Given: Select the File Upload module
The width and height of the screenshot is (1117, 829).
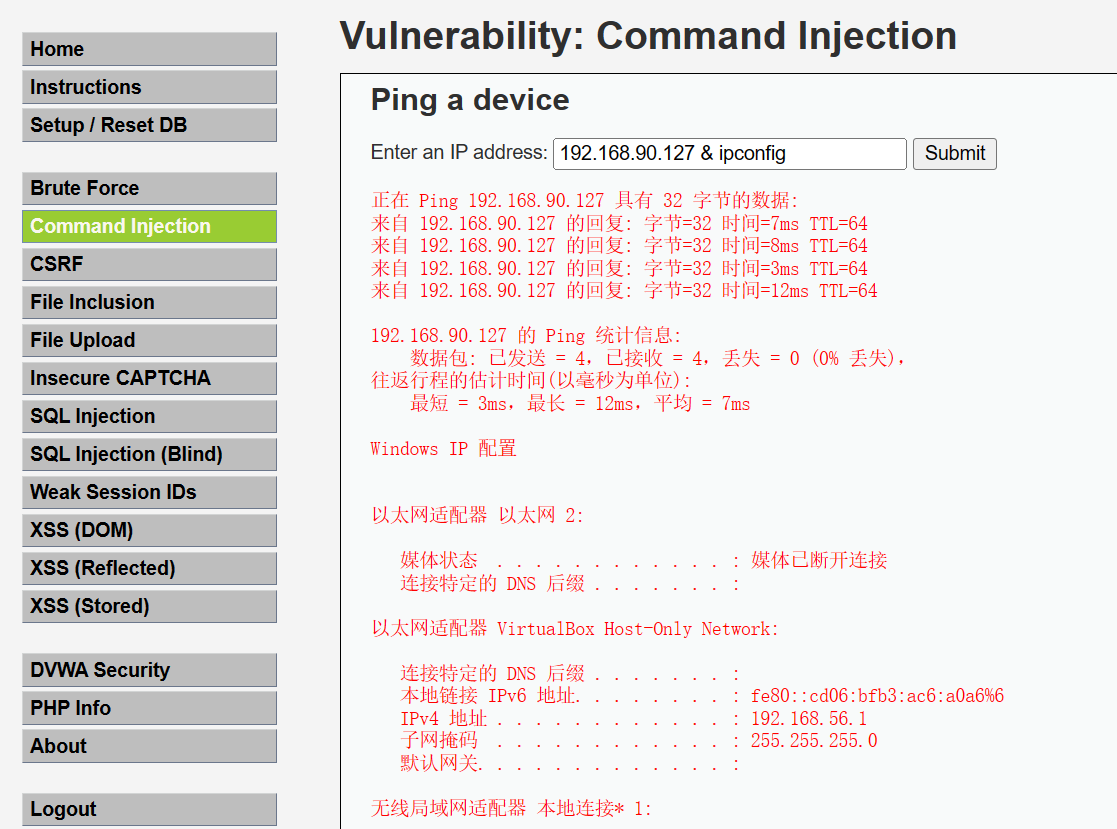Looking at the screenshot, I should coord(149,340).
